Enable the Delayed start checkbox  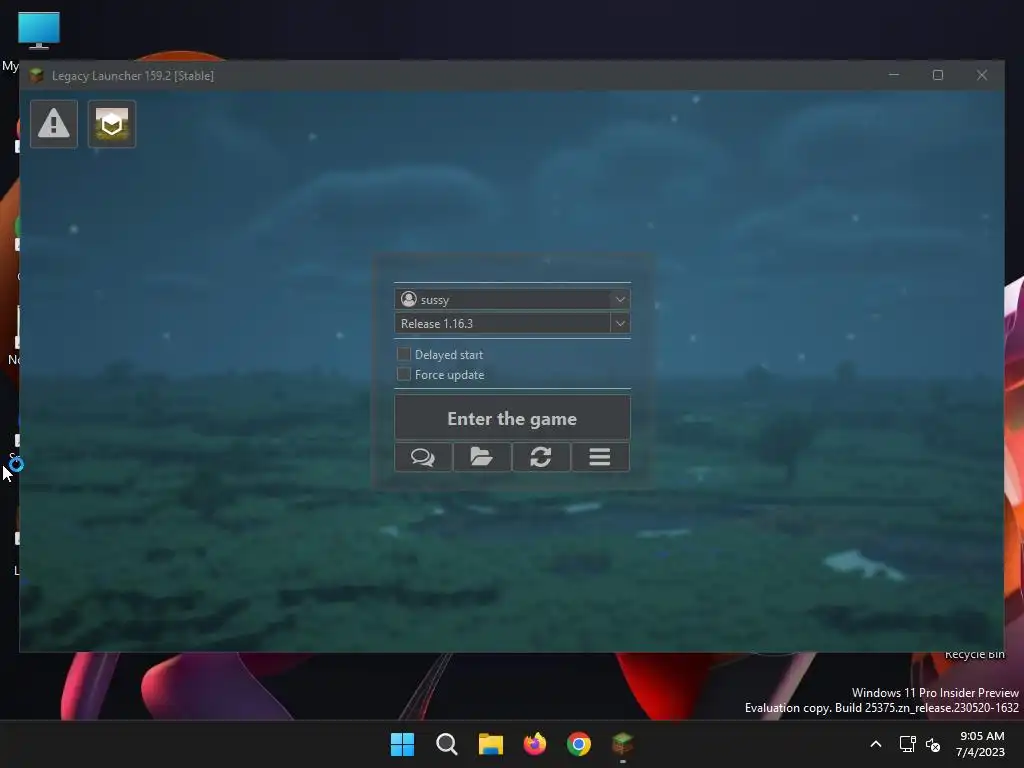(404, 355)
